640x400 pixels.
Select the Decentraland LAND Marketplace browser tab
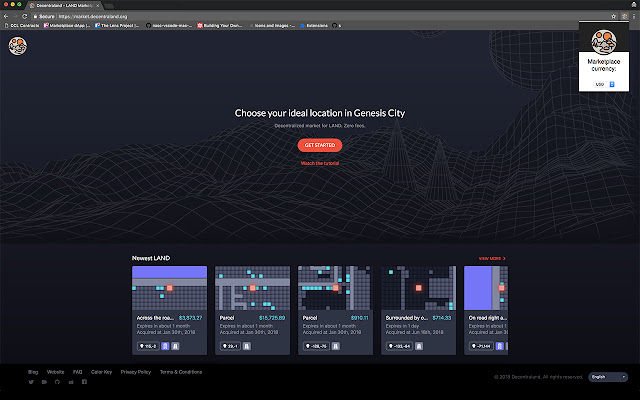(x=63, y=5)
